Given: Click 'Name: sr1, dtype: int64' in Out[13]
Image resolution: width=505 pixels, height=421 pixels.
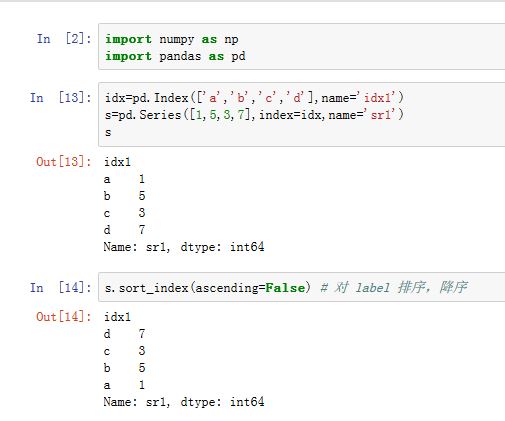Looking at the screenshot, I should point(184,247).
